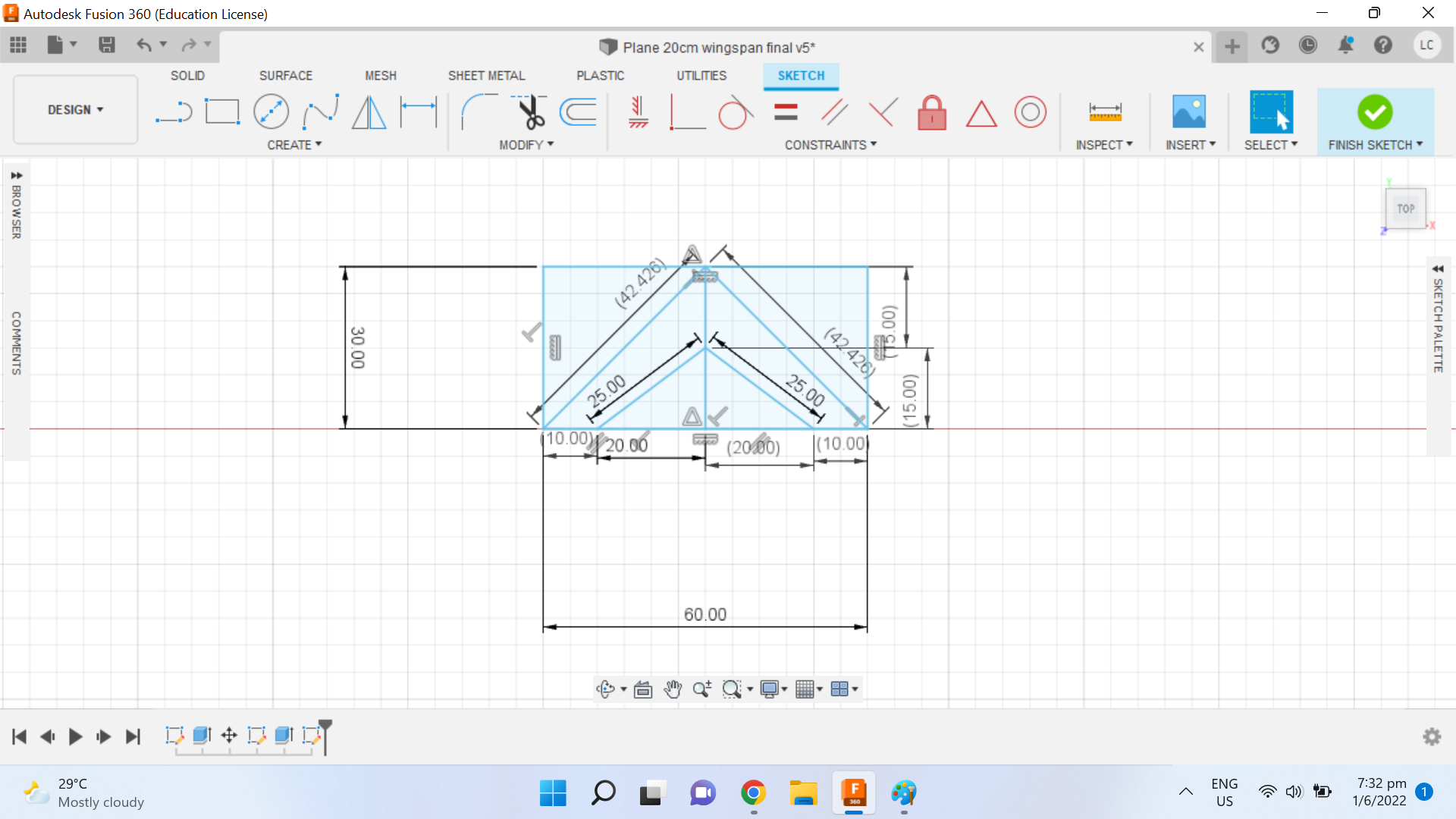This screenshot has height=819, width=1456.
Task: Select the Fix/UnFix lock constraint
Action: 932,113
